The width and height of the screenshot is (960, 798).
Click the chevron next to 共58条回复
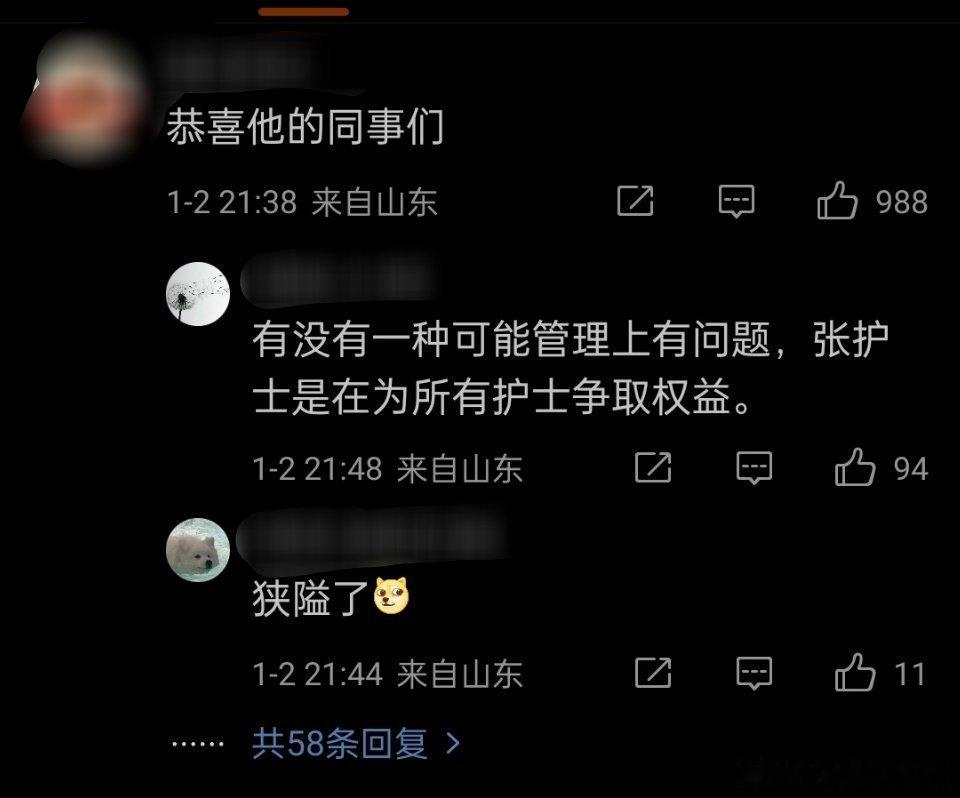click(x=453, y=743)
